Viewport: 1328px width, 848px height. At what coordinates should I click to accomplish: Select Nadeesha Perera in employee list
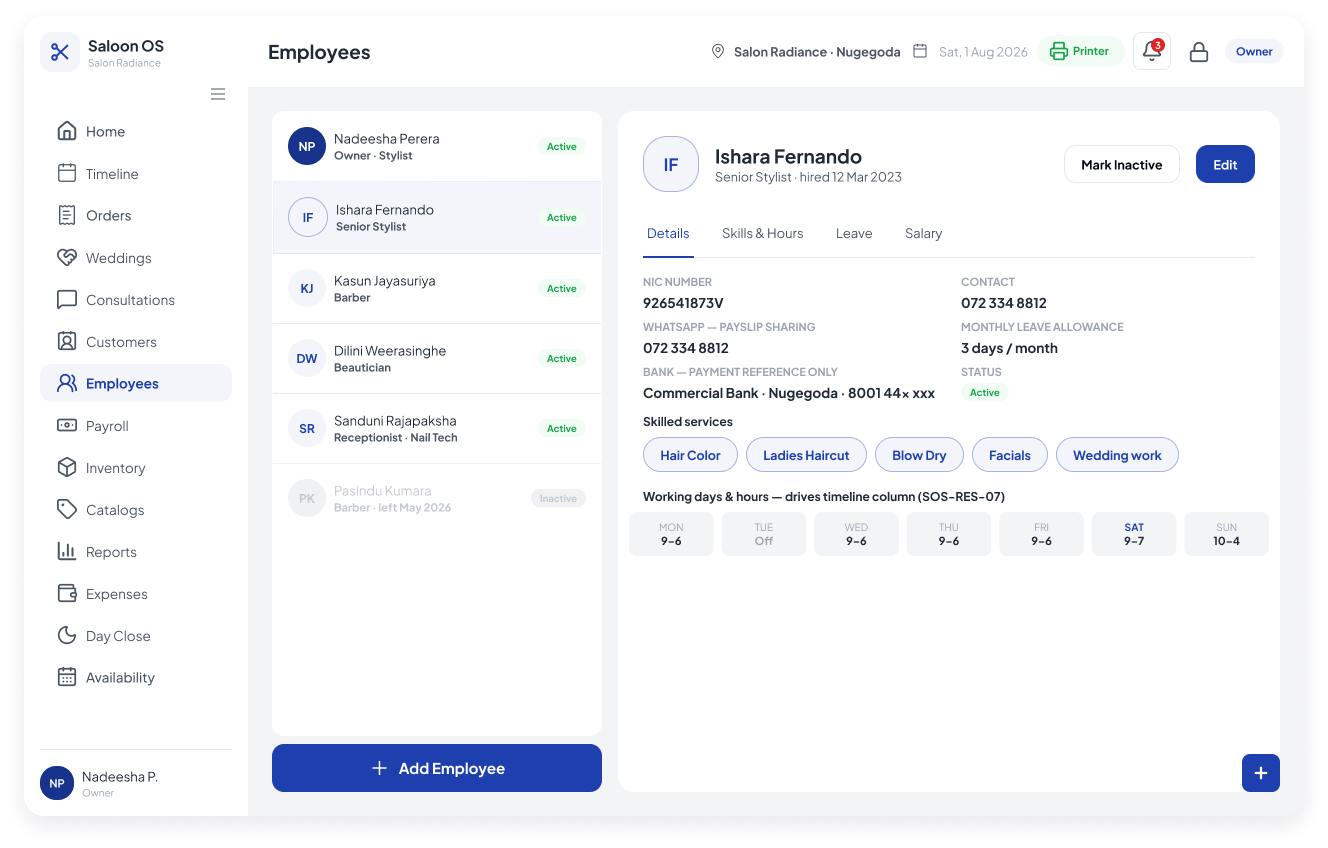(437, 146)
